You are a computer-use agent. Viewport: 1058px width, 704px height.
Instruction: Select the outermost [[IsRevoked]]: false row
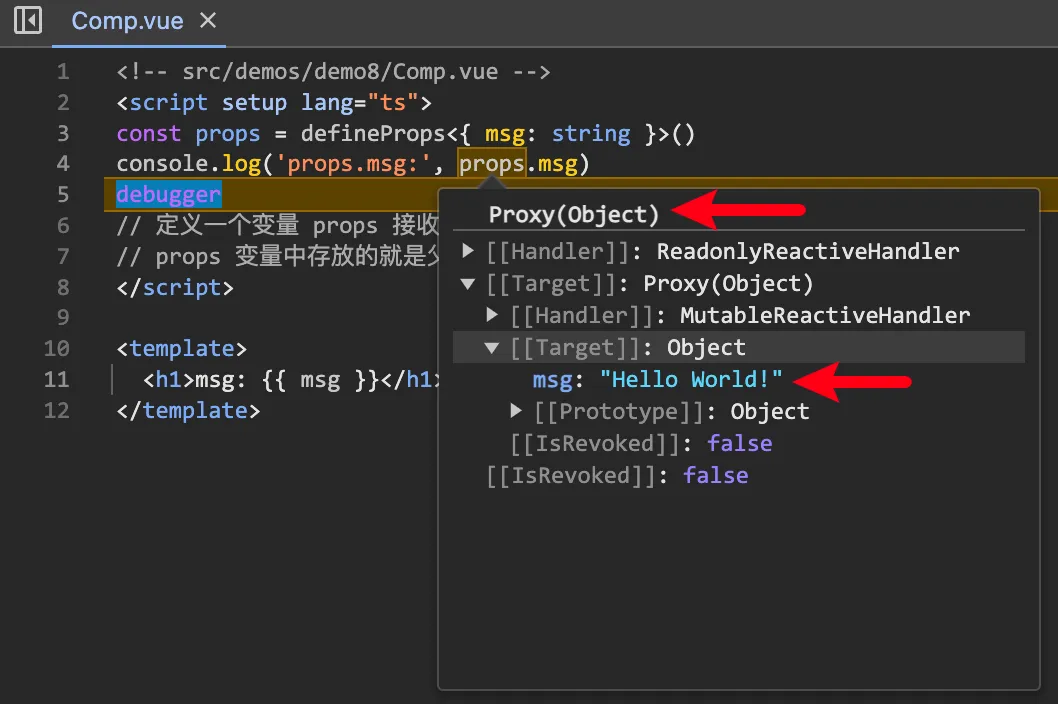[x=616, y=475]
